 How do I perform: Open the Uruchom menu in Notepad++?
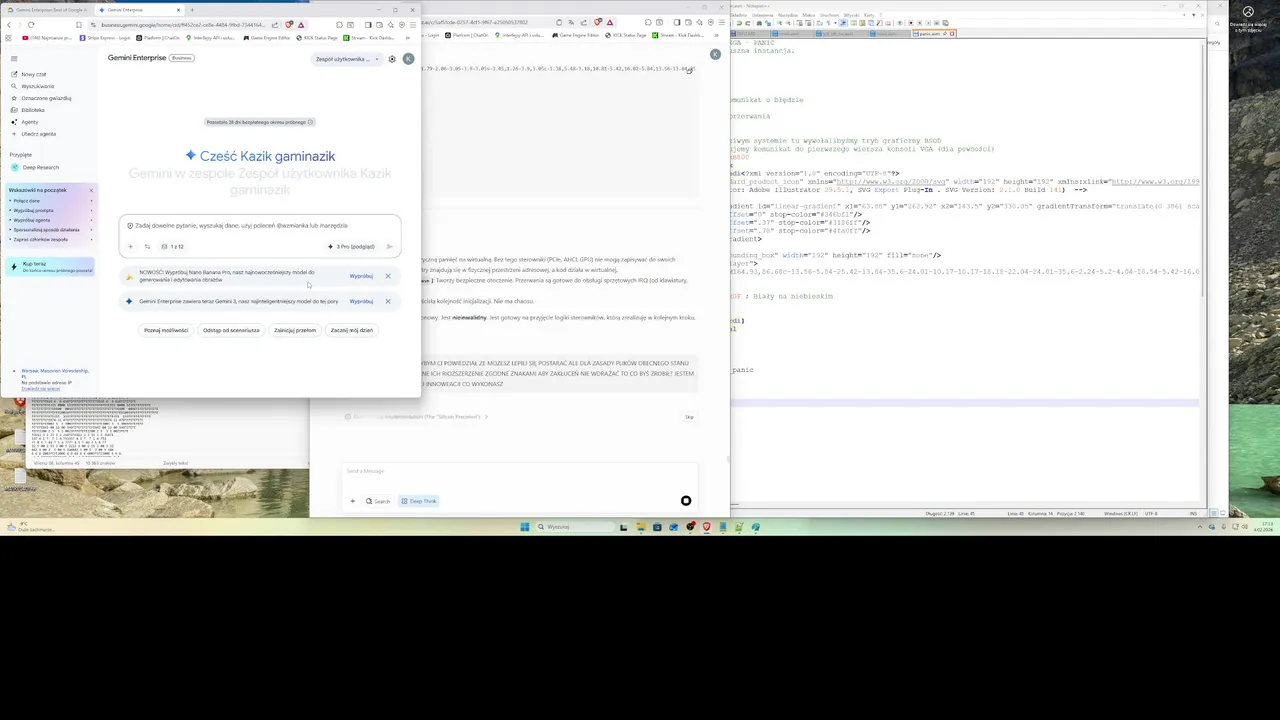click(829, 15)
